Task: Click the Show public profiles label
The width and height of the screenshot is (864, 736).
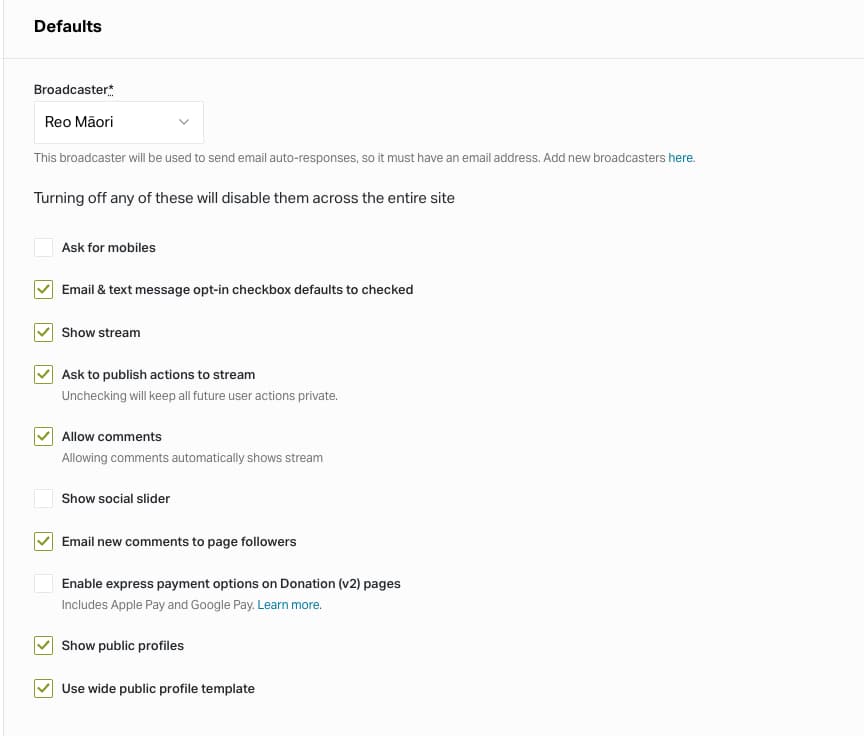Action: 123,645
